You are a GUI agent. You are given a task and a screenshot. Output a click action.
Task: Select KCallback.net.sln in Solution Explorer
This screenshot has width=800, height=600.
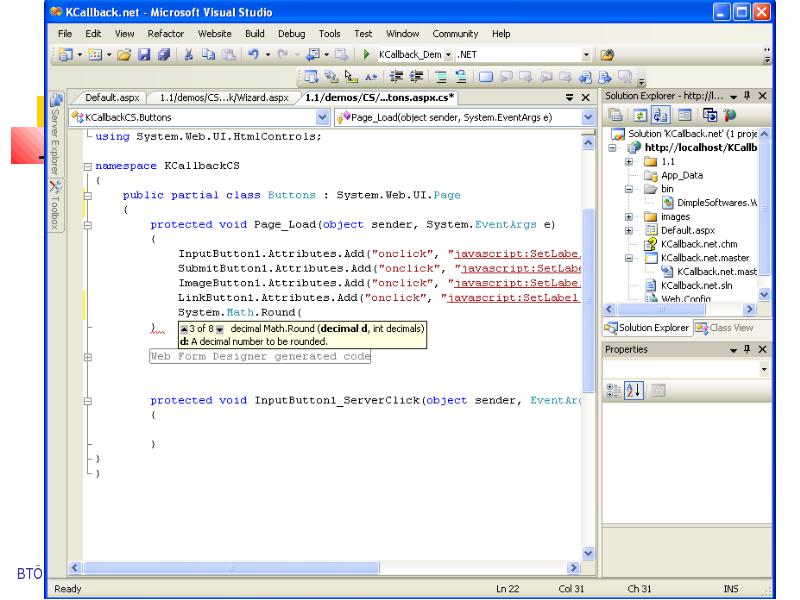(x=696, y=286)
